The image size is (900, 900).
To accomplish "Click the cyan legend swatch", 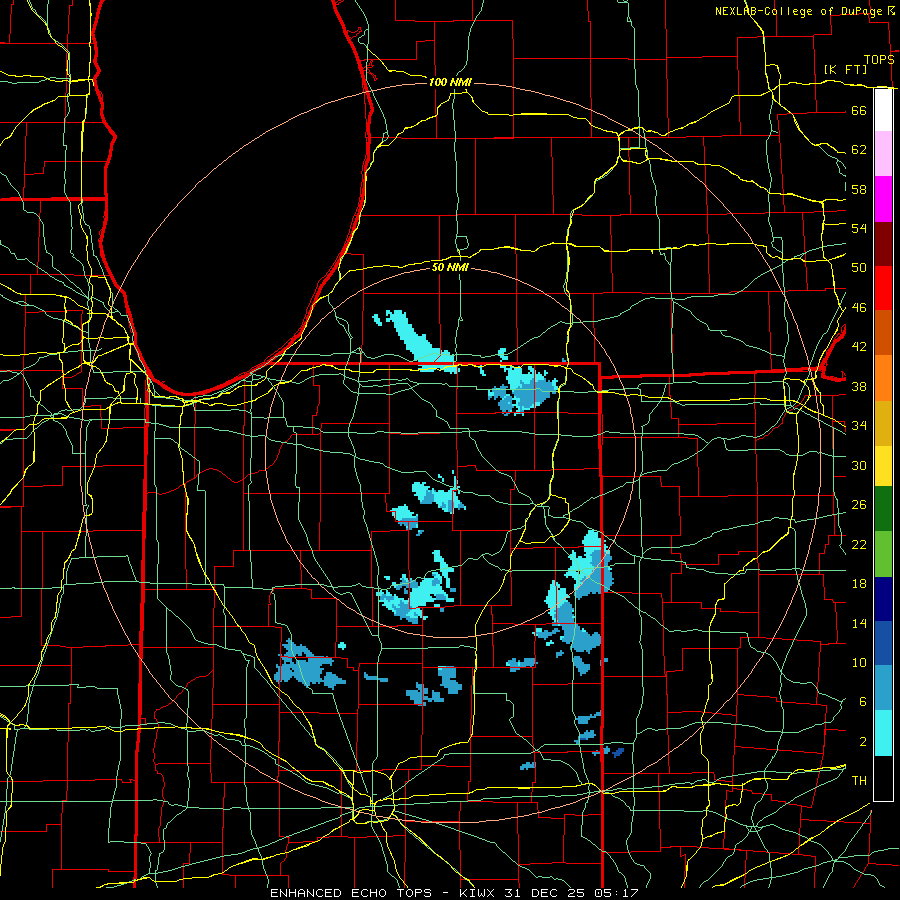I will pyautogui.click(x=883, y=733).
